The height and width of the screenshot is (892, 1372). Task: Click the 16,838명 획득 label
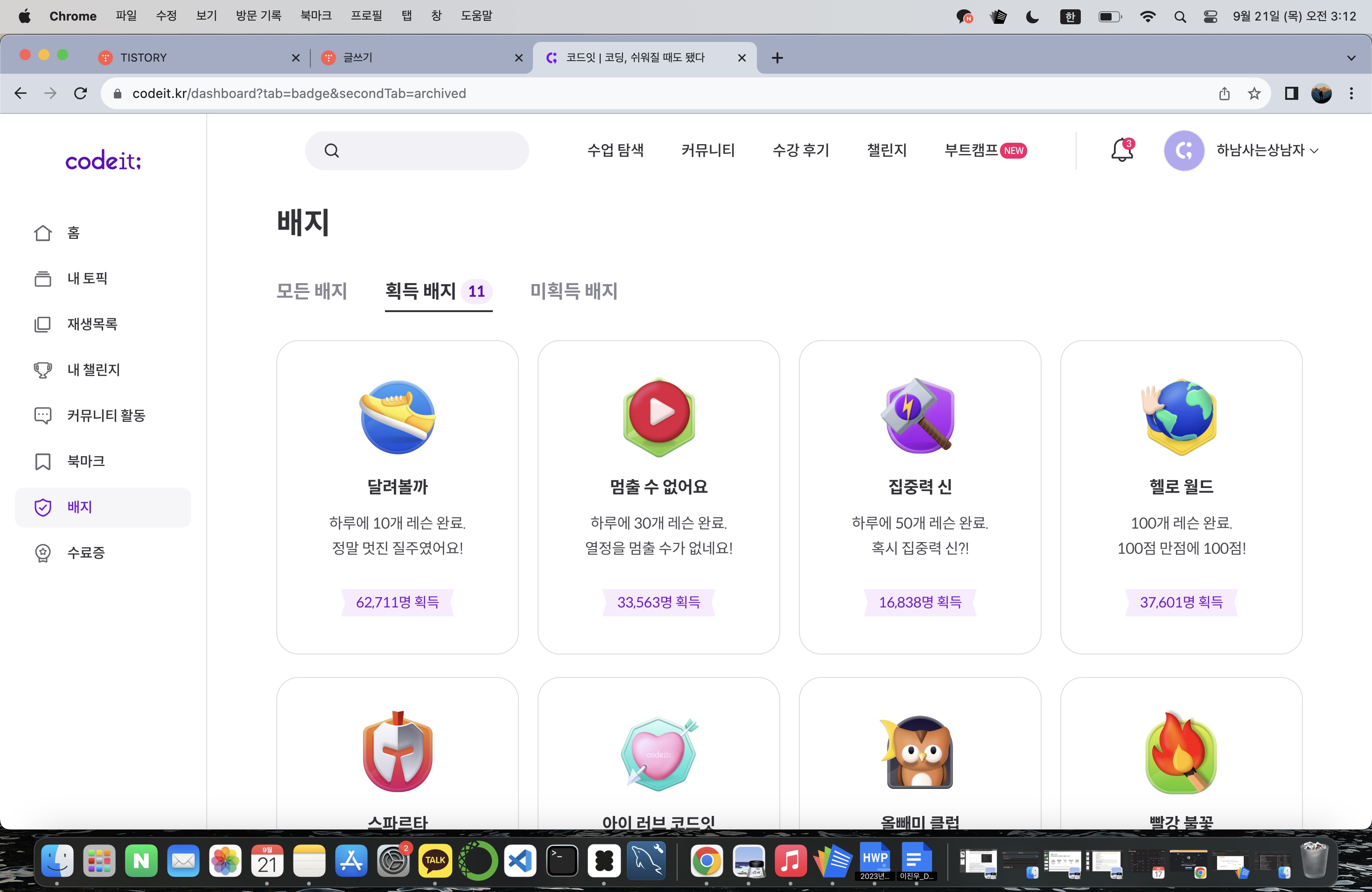tap(919, 602)
